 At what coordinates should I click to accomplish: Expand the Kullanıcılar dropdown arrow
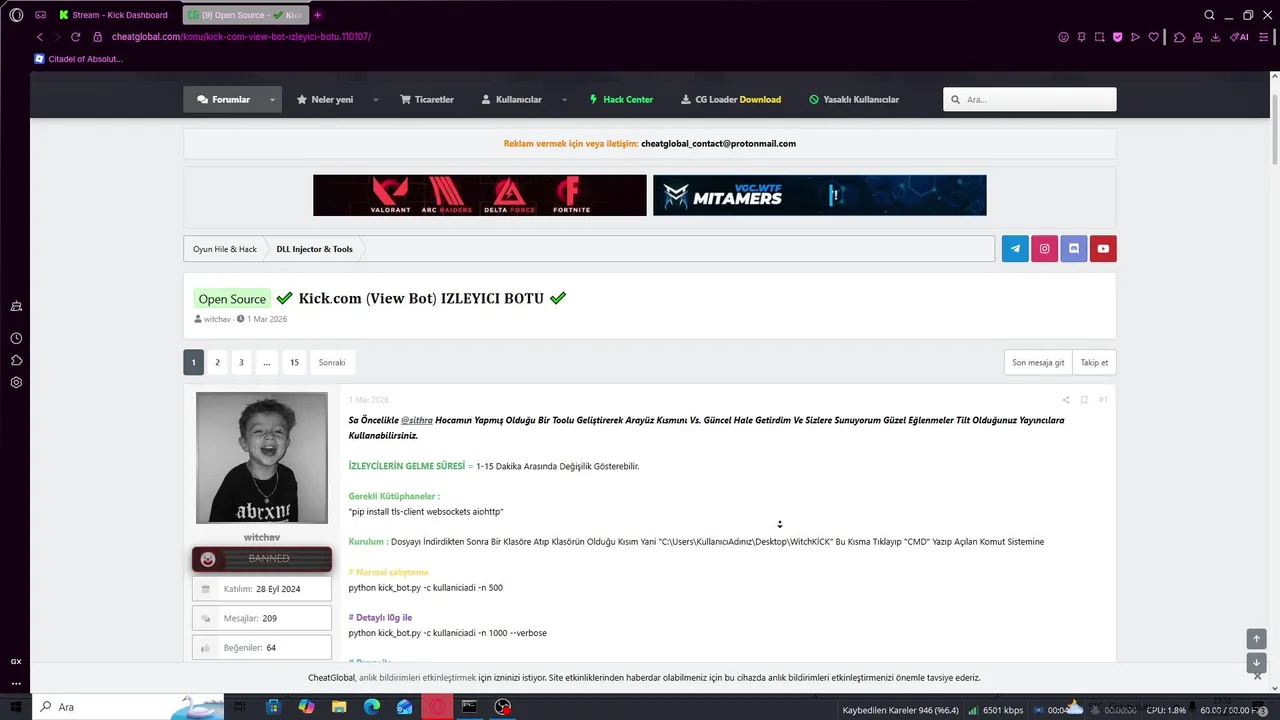pos(564,100)
